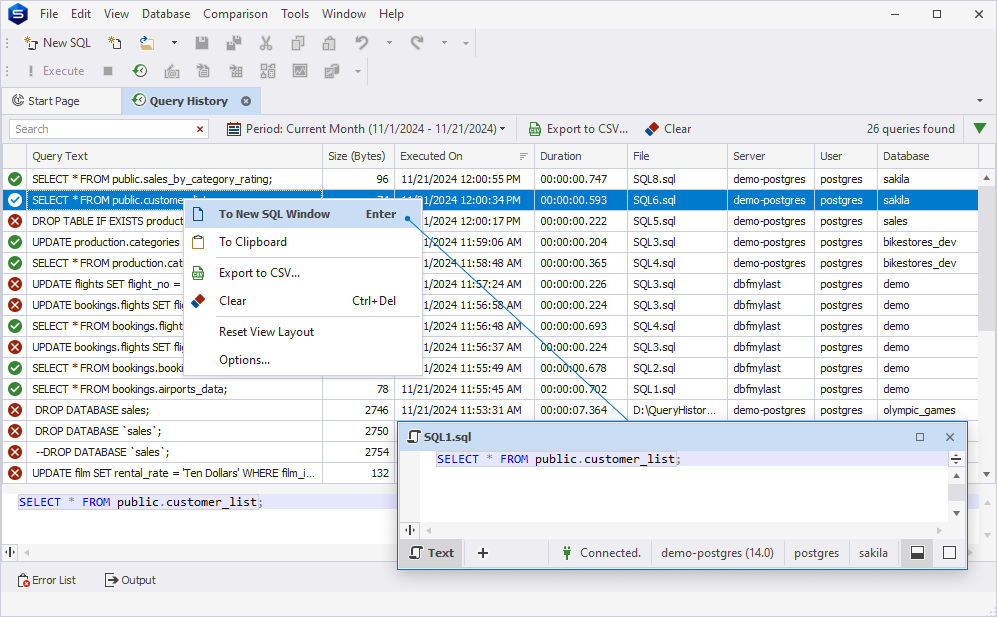Maximize the SQL1.sql window
This screenshot has height=617, width=997.
coord(919,437)
